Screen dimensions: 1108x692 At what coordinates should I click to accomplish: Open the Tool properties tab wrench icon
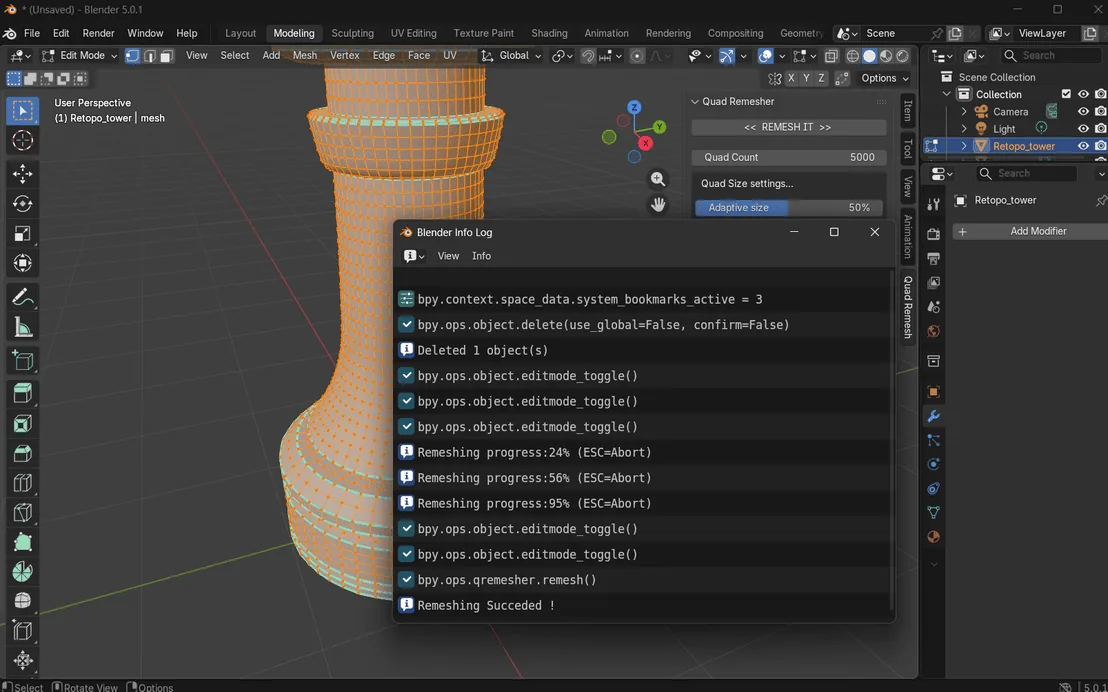933,204
